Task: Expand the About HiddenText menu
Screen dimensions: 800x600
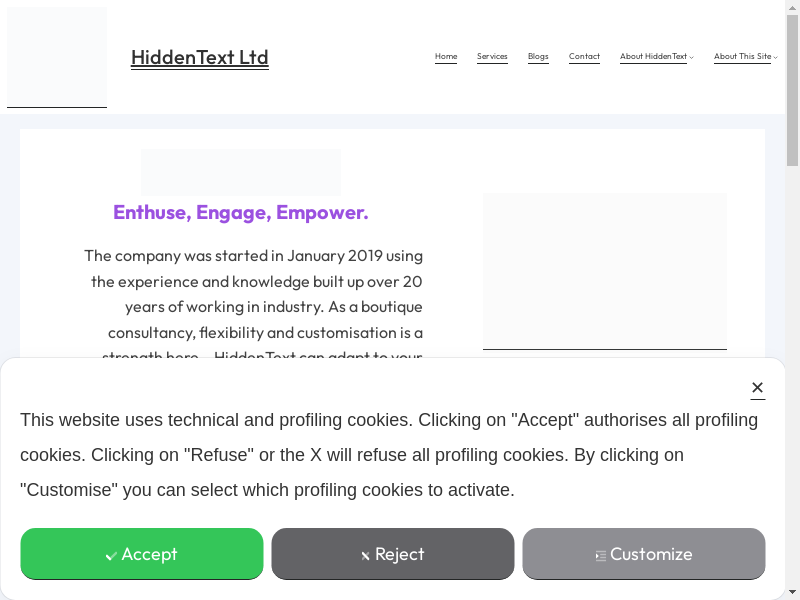Action: click(x=656, y=57)
